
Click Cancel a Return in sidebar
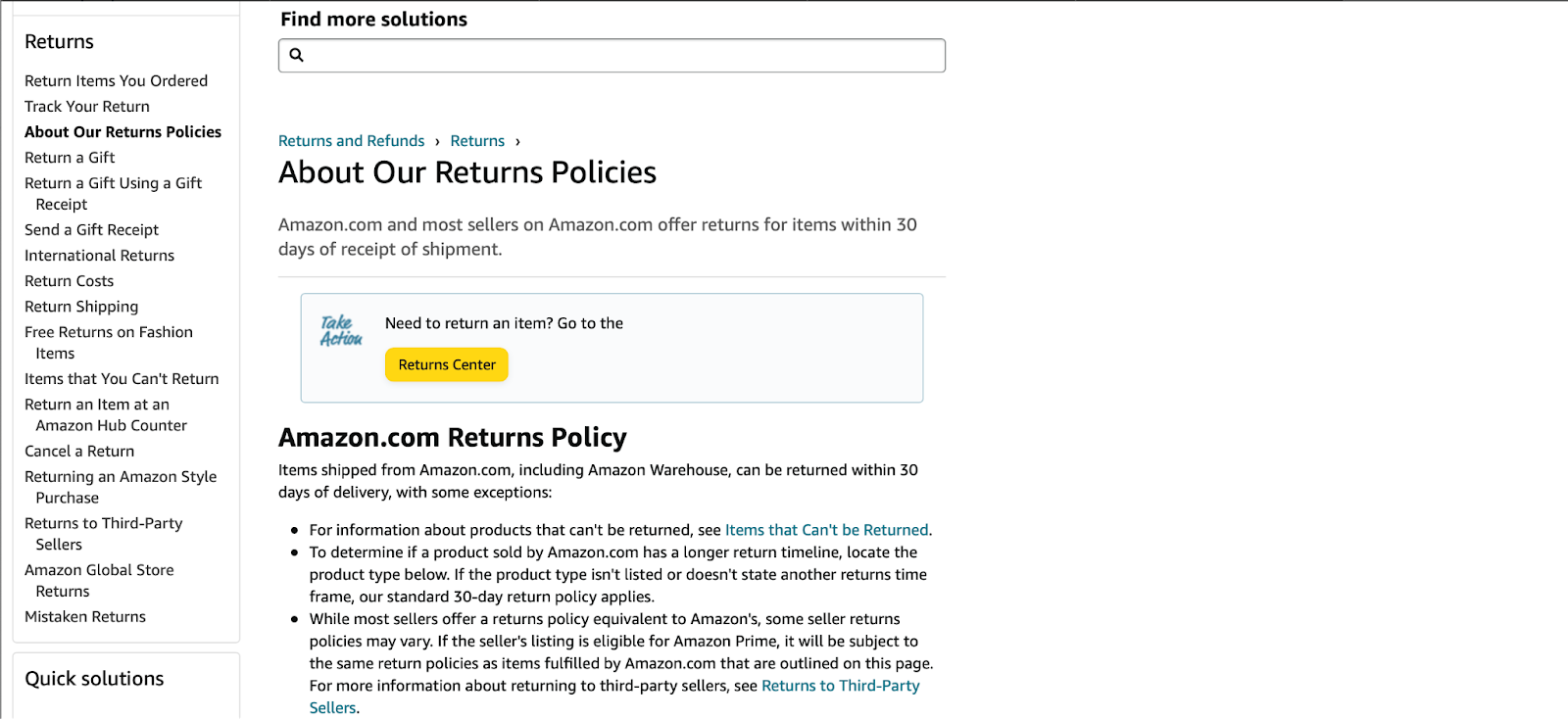pos(79,452)
